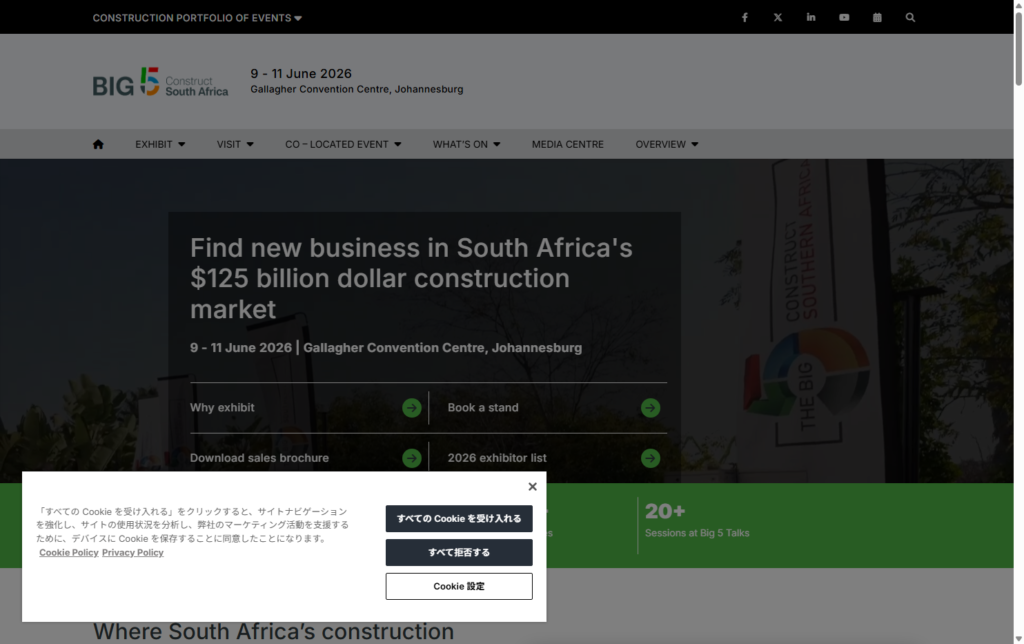Open the LinkedIn icon
The width and height of the screenshot is (1024, 644).
click(810, 17)
